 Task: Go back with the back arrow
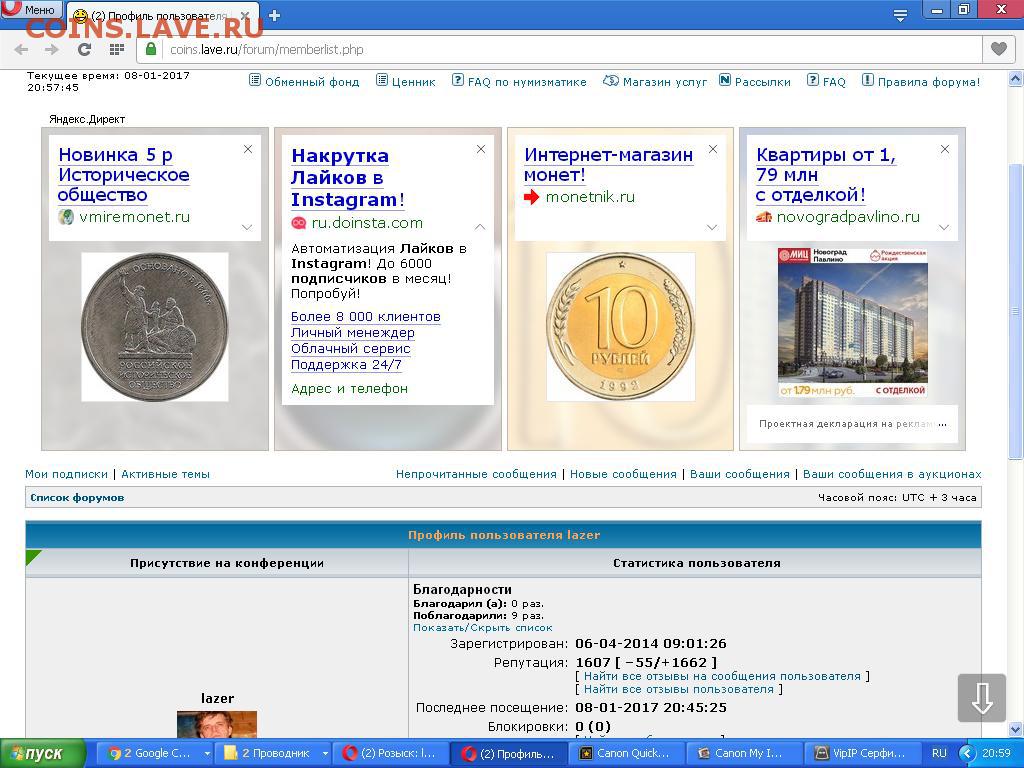[21, 50]
